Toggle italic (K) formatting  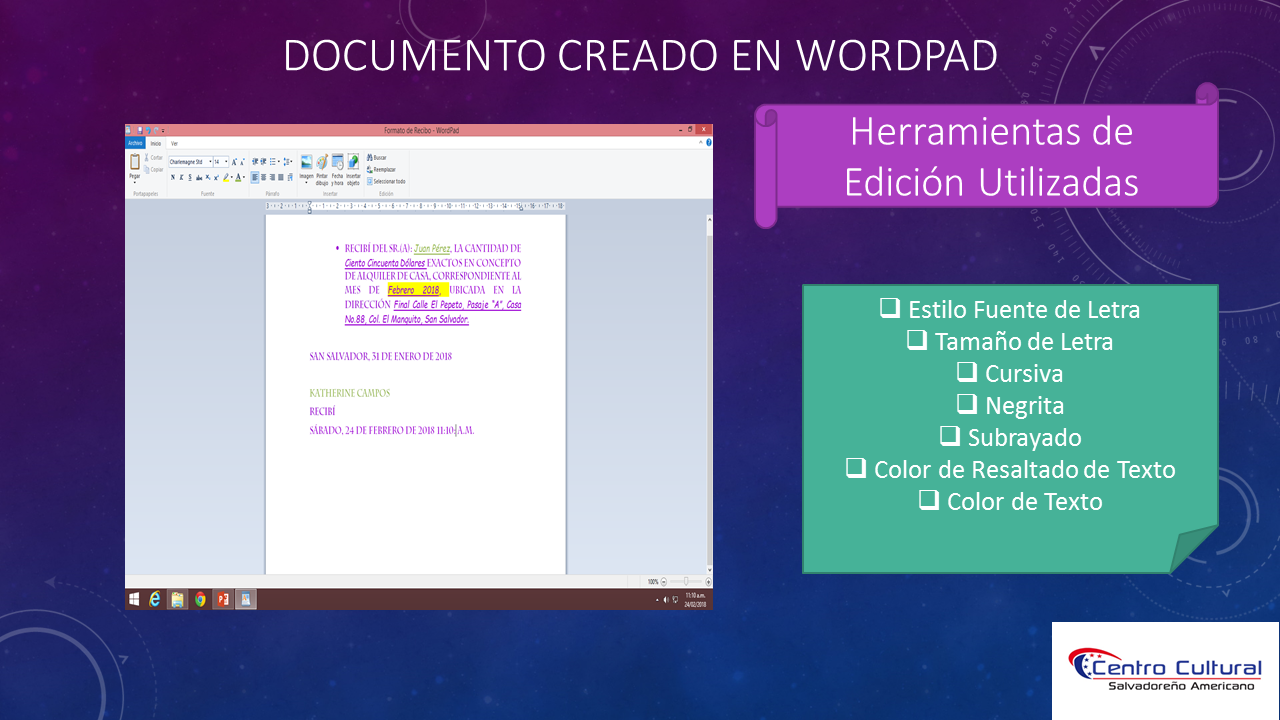coord(181,177)
